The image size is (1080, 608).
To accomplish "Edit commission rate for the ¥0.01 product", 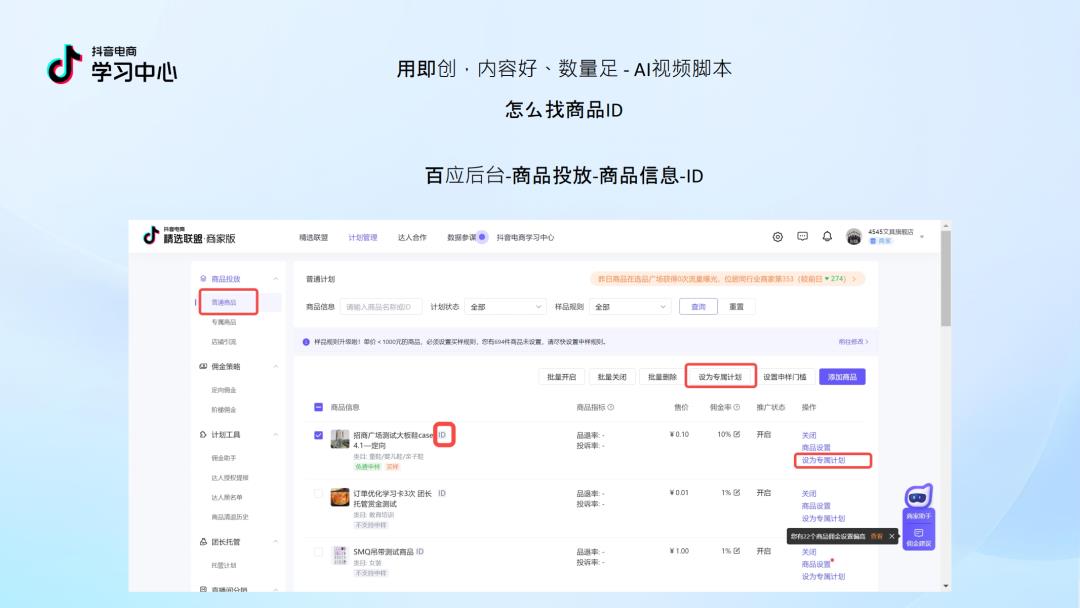I will 737,493.
